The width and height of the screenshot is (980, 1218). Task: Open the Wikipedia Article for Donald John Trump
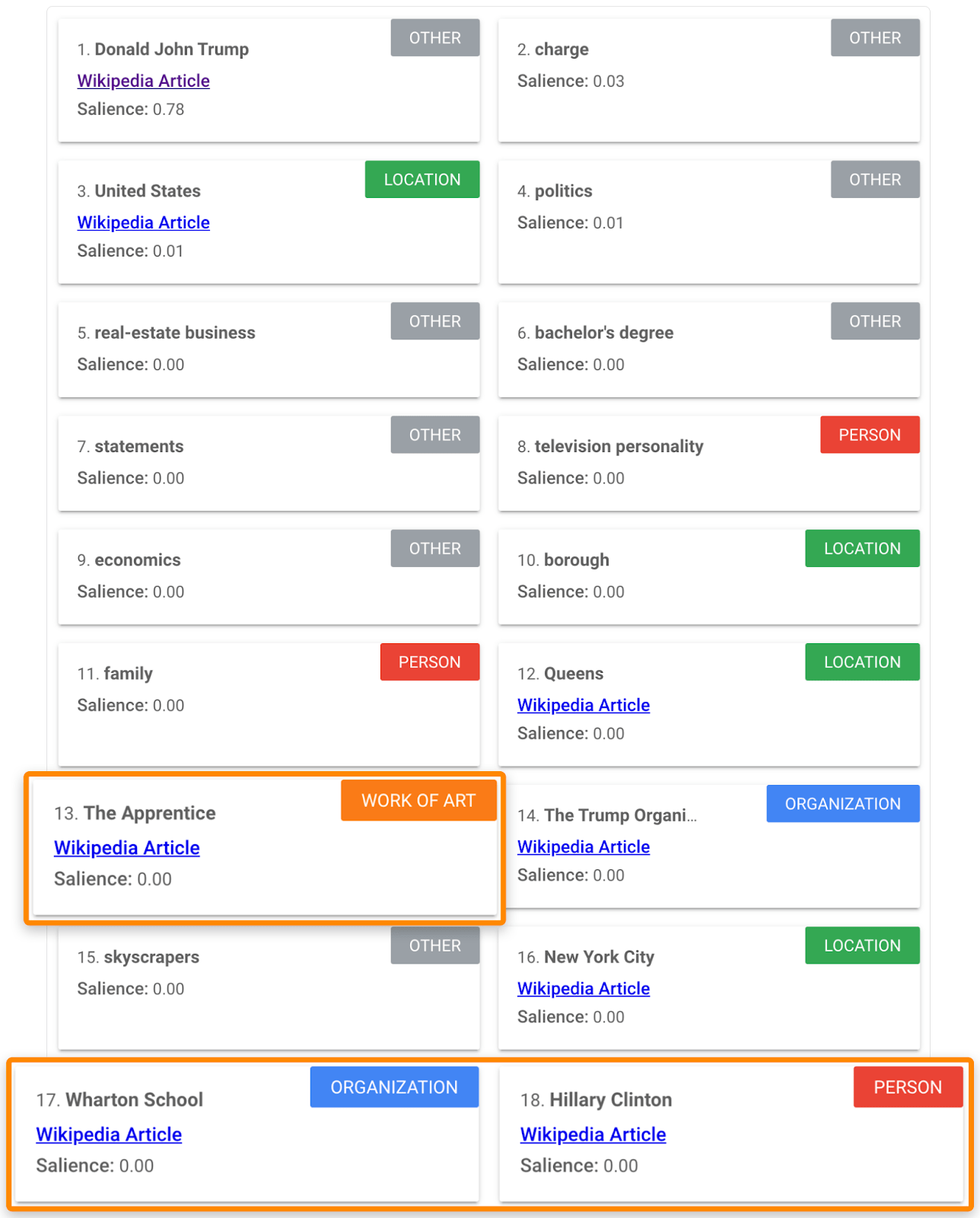click(143, 80)
